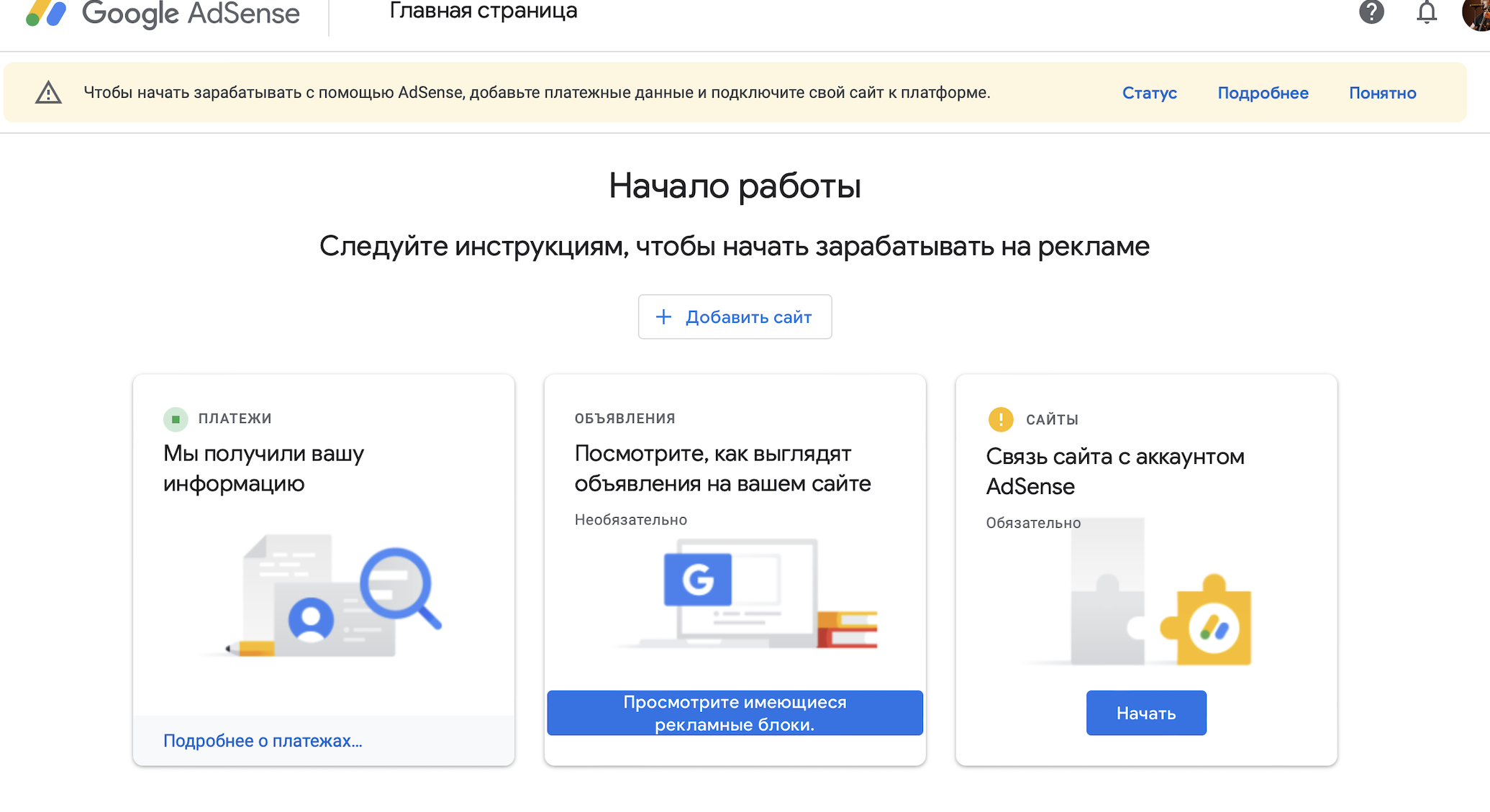Open the help question mark icon
The image size is (1490, 812).
click(x=1371, y=12)
